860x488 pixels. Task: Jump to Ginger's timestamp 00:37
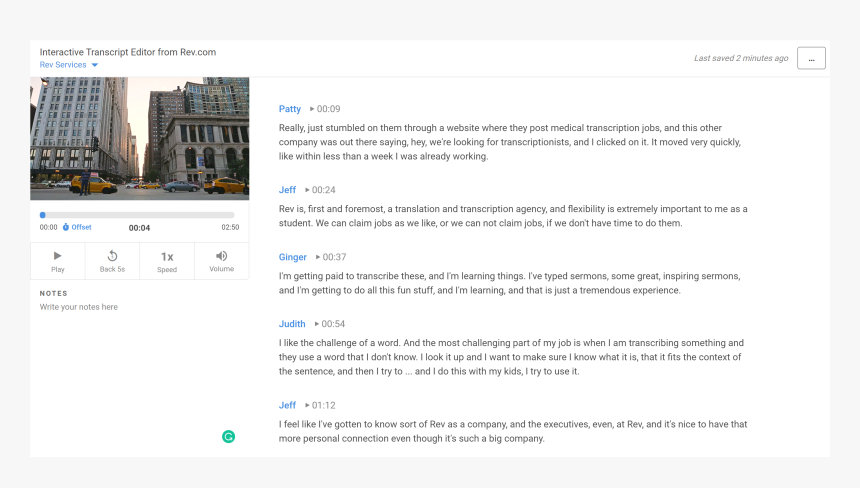click(x=331, y=257)
